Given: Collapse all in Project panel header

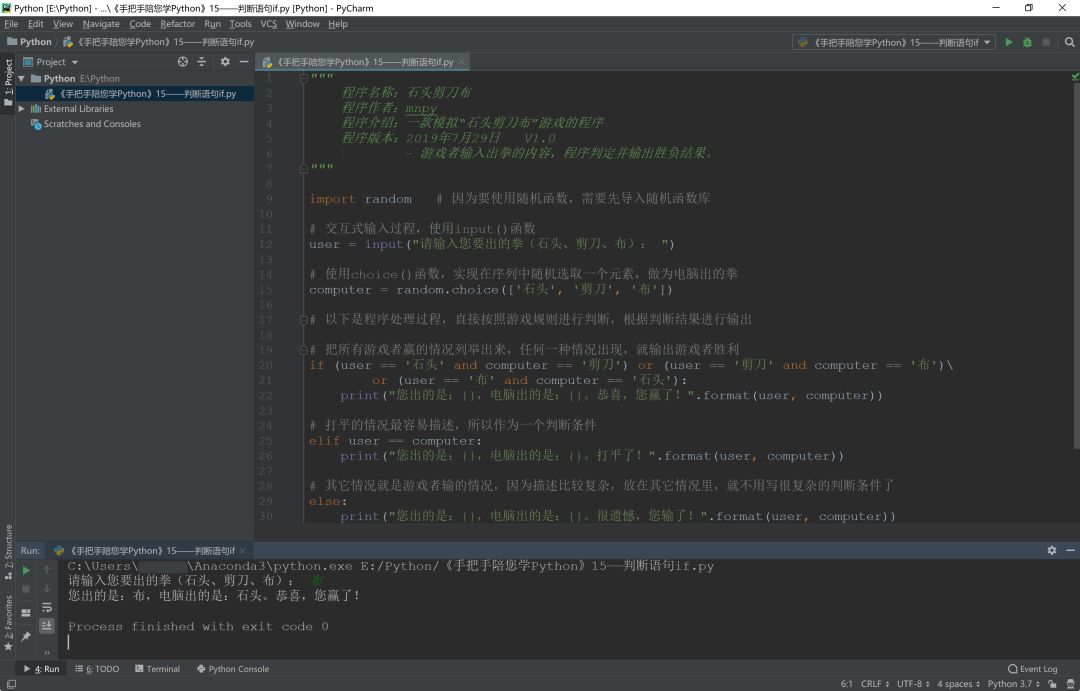Looking at the screenshot, I should [202, 62].
